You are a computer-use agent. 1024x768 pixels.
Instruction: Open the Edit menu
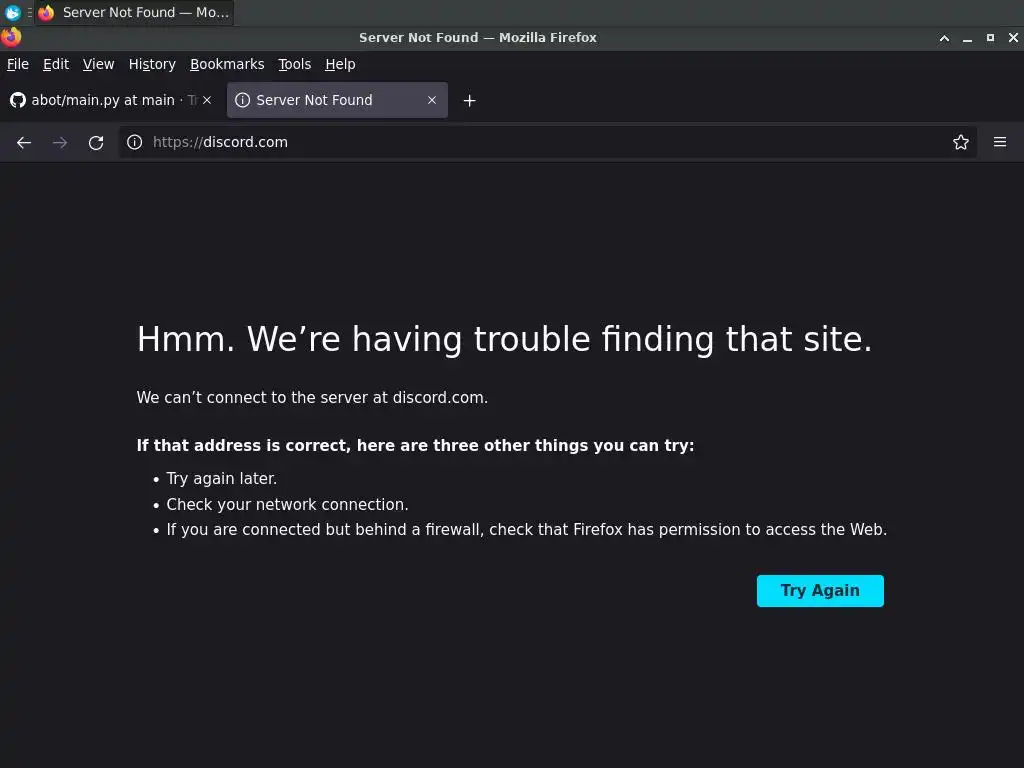[x=56, y=64]
